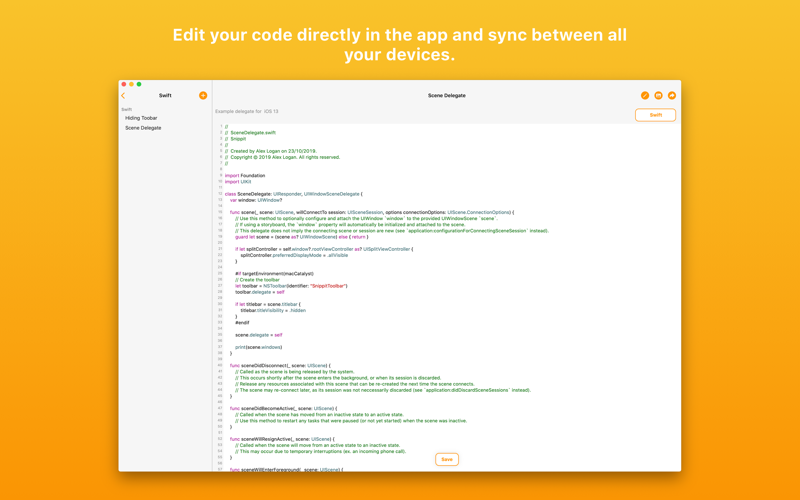
Task: Click the '// Create the toolbar' comment
Action: (x=257, y=280)
